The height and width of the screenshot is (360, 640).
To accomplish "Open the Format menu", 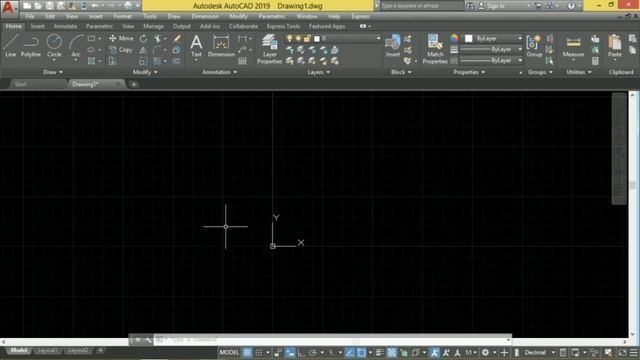I will point(122,16).
